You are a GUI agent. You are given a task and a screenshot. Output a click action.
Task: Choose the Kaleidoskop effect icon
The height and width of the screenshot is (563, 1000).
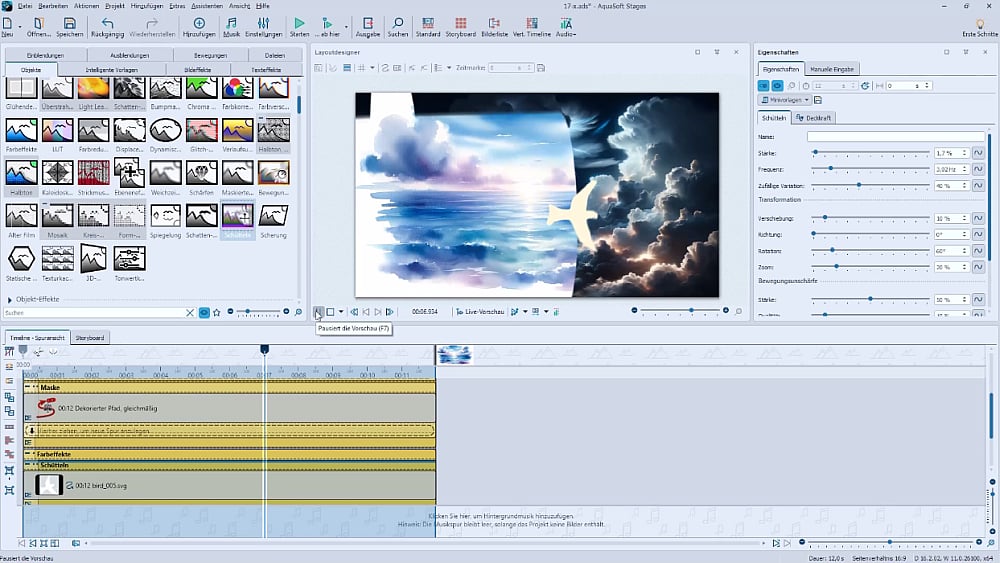pyautogui.click(x=57, y=173)
